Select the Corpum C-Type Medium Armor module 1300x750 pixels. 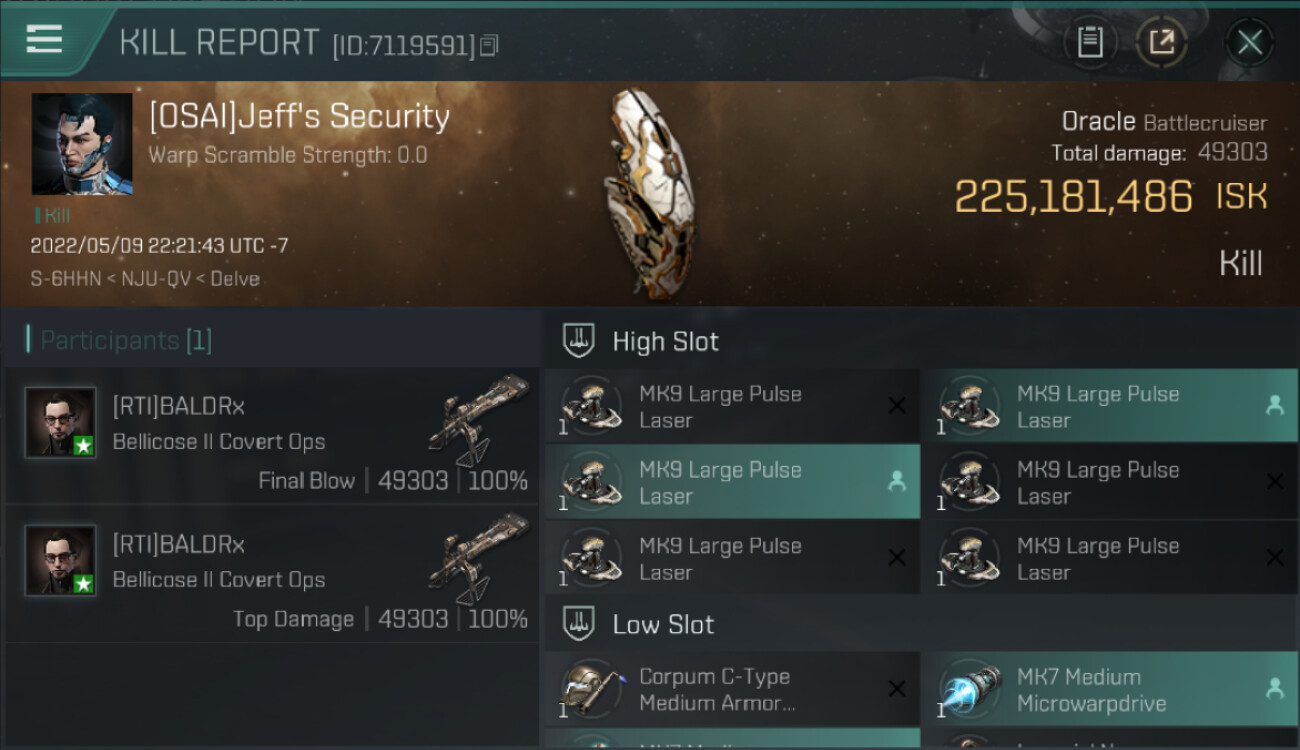pyautogui.click(x=717, y=689)
